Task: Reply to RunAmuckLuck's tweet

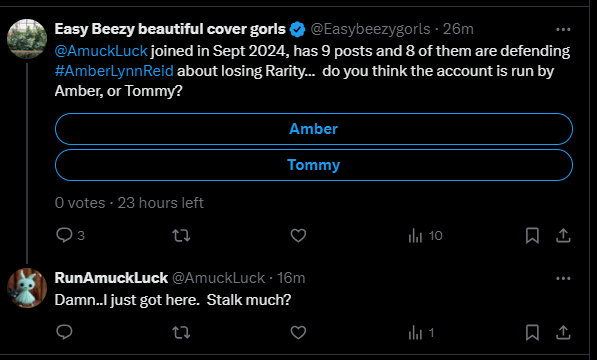Action: (64, 333)
